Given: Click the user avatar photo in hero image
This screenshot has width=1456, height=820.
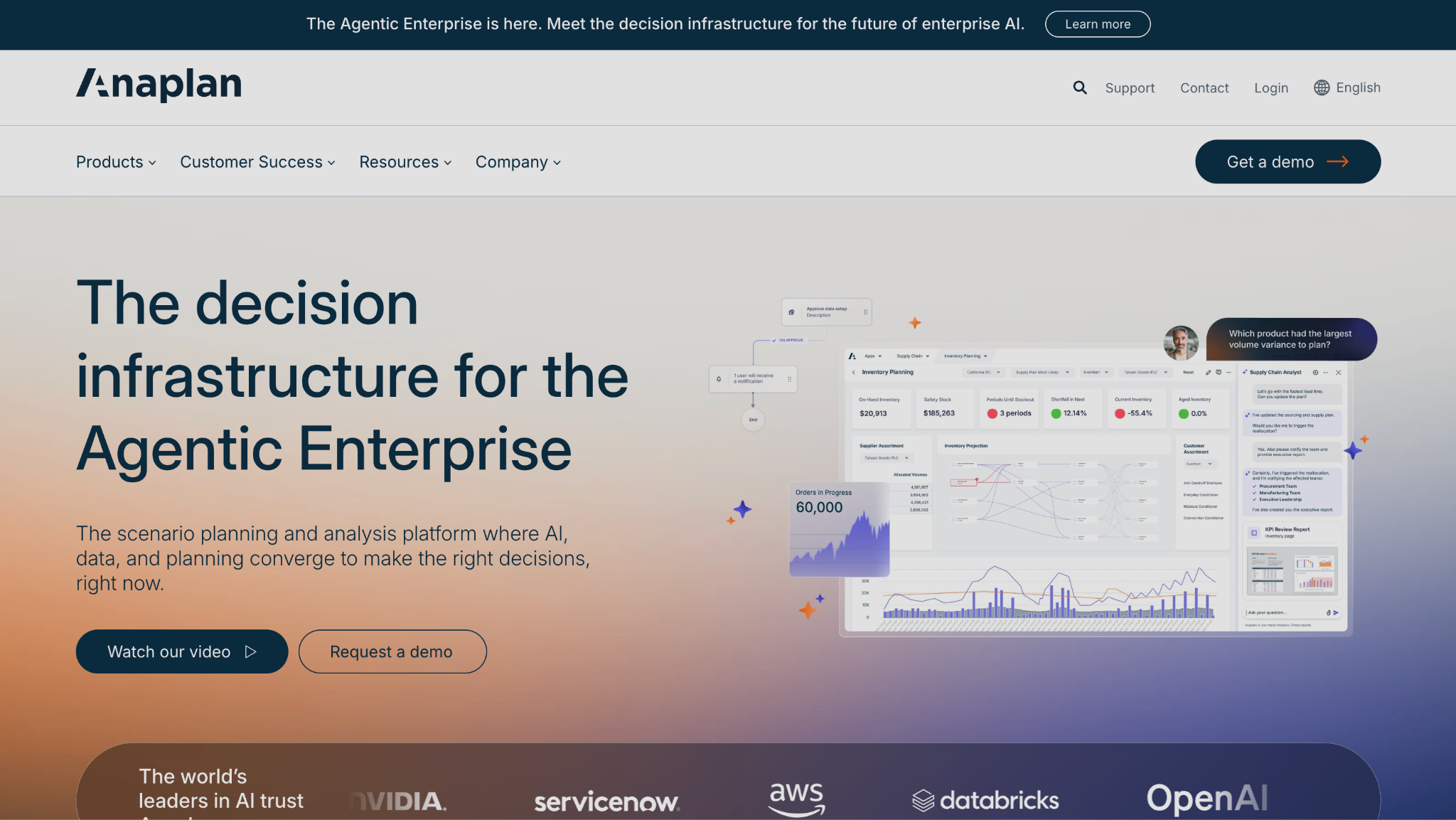Looking at the screenshot, I should tap(1181, 343).
